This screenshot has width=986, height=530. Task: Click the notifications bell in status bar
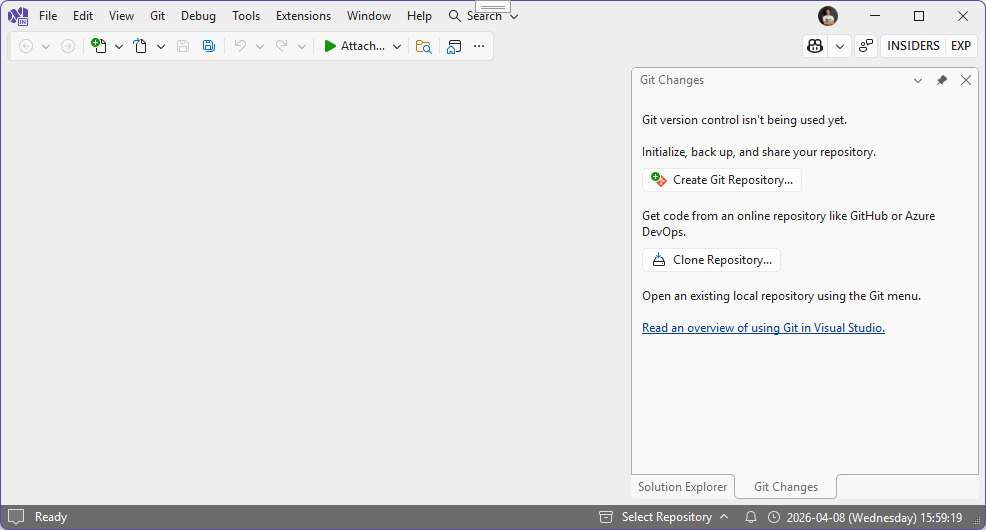751,517
